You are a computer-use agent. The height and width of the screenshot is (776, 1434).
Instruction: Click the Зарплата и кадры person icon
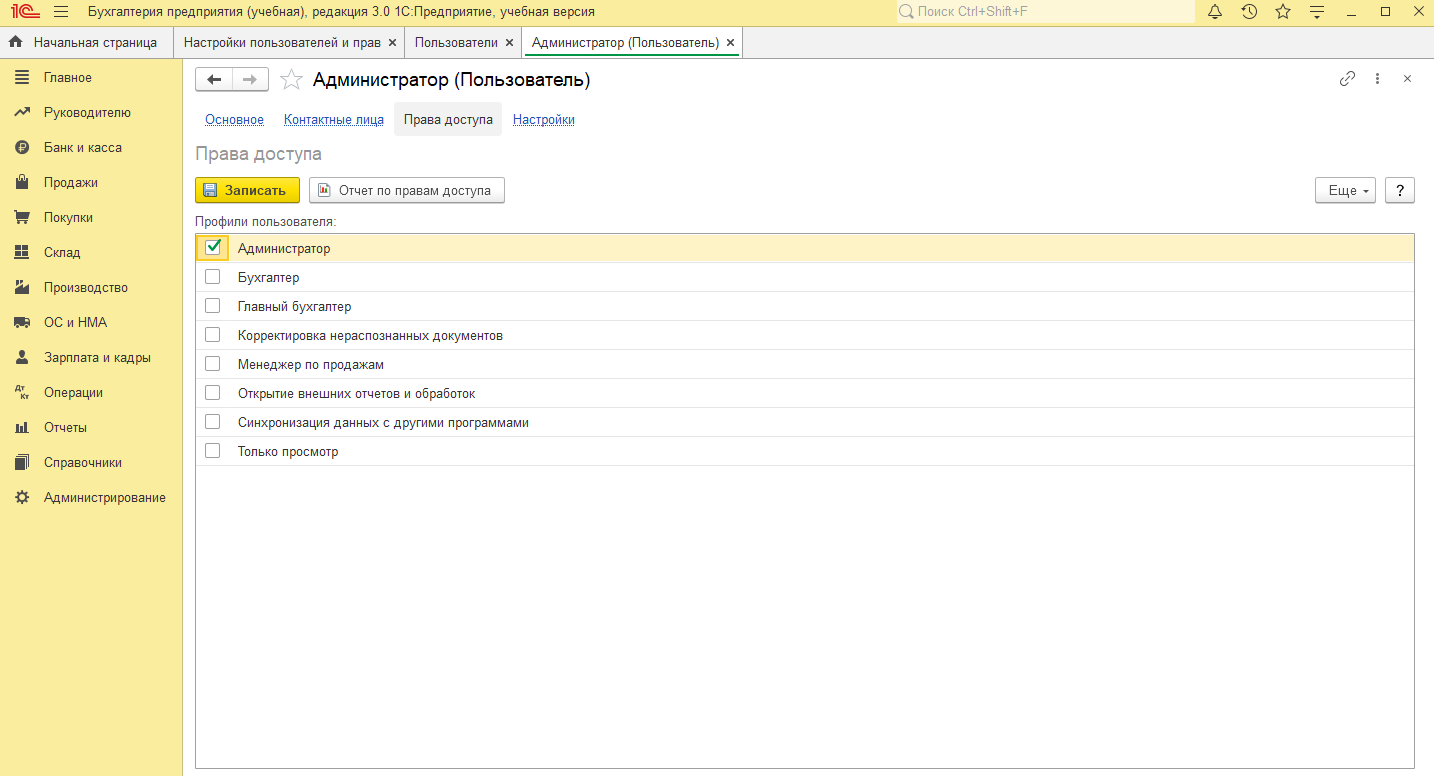tap(22, 358)
